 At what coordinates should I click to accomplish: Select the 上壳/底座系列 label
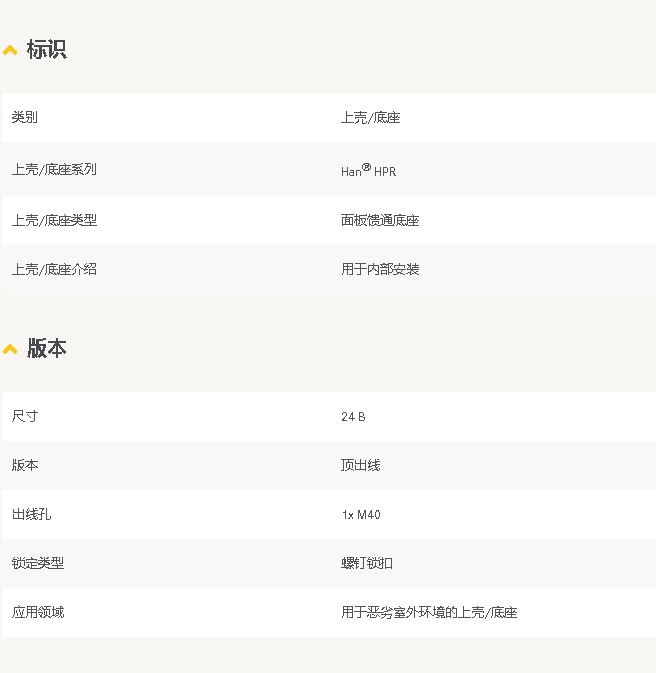54,170
